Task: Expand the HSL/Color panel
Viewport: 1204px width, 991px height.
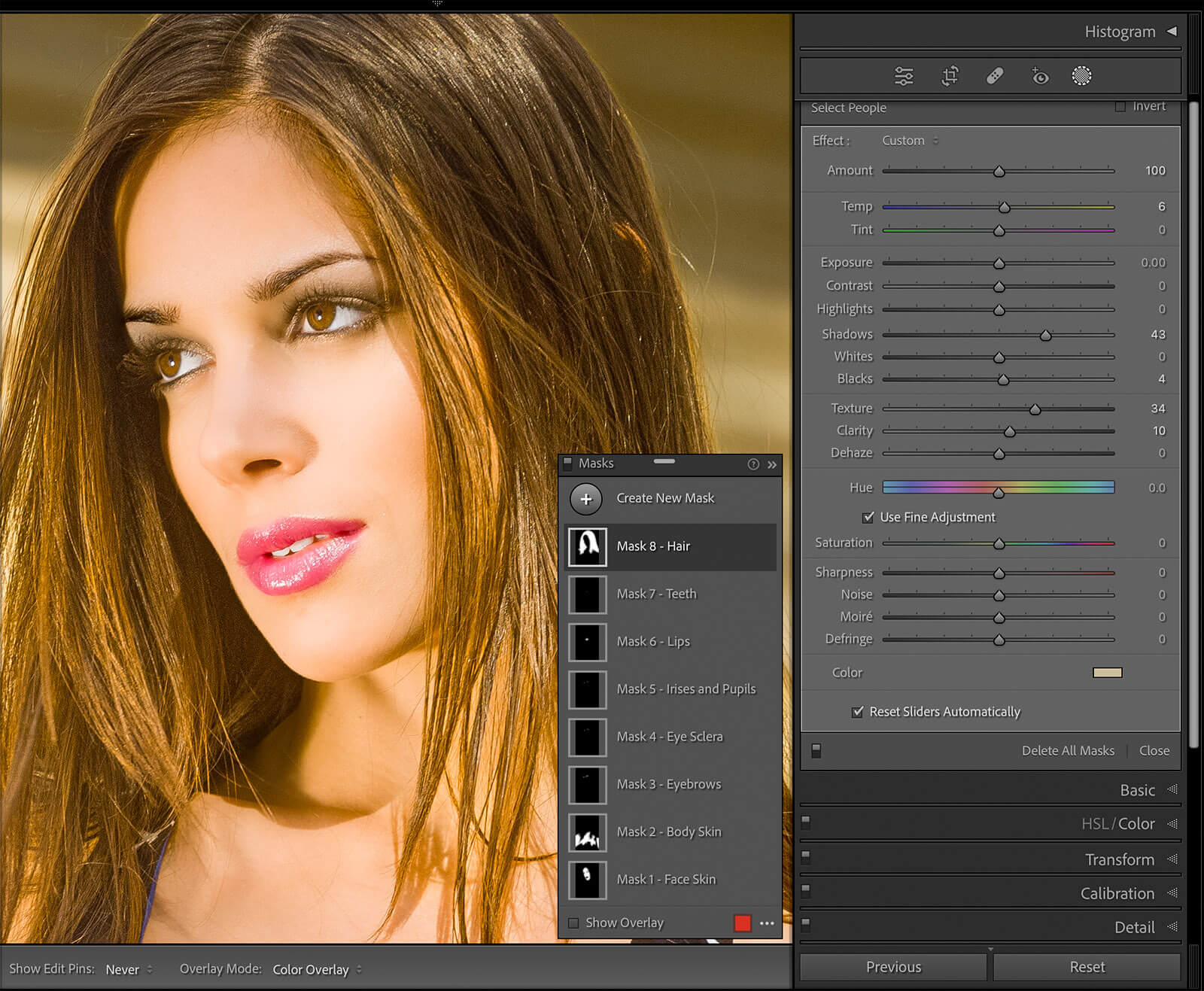Action: 1117,824
